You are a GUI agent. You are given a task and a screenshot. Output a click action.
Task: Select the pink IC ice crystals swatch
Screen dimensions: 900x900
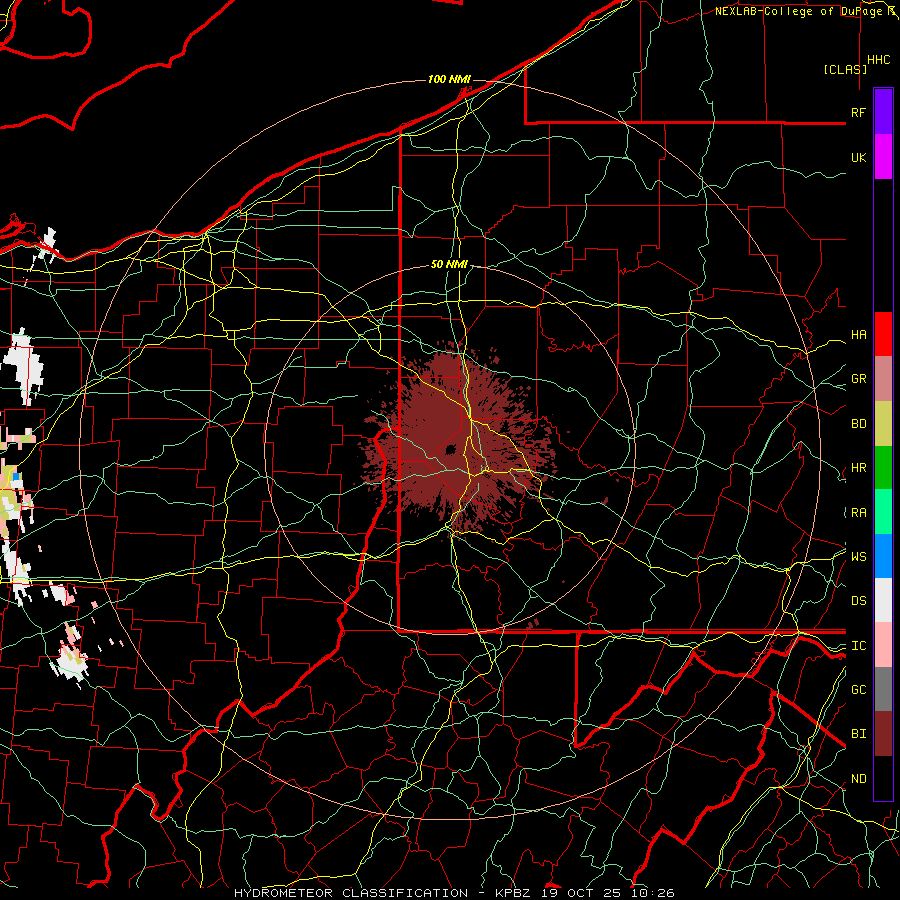(883, 645)
